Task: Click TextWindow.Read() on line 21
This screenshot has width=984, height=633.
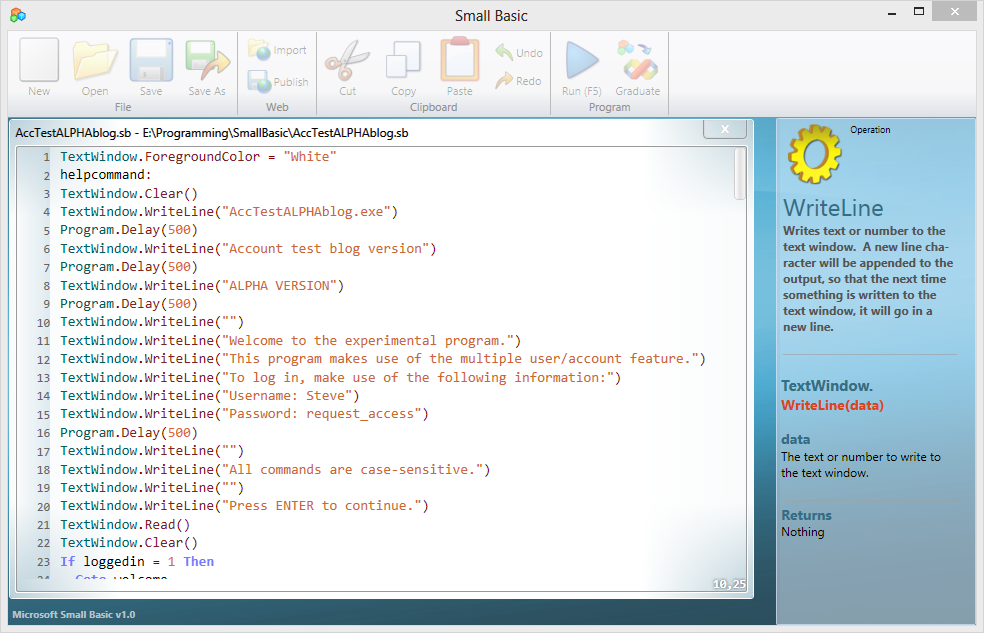Action: pyautogui.click(x=125, y=524)
